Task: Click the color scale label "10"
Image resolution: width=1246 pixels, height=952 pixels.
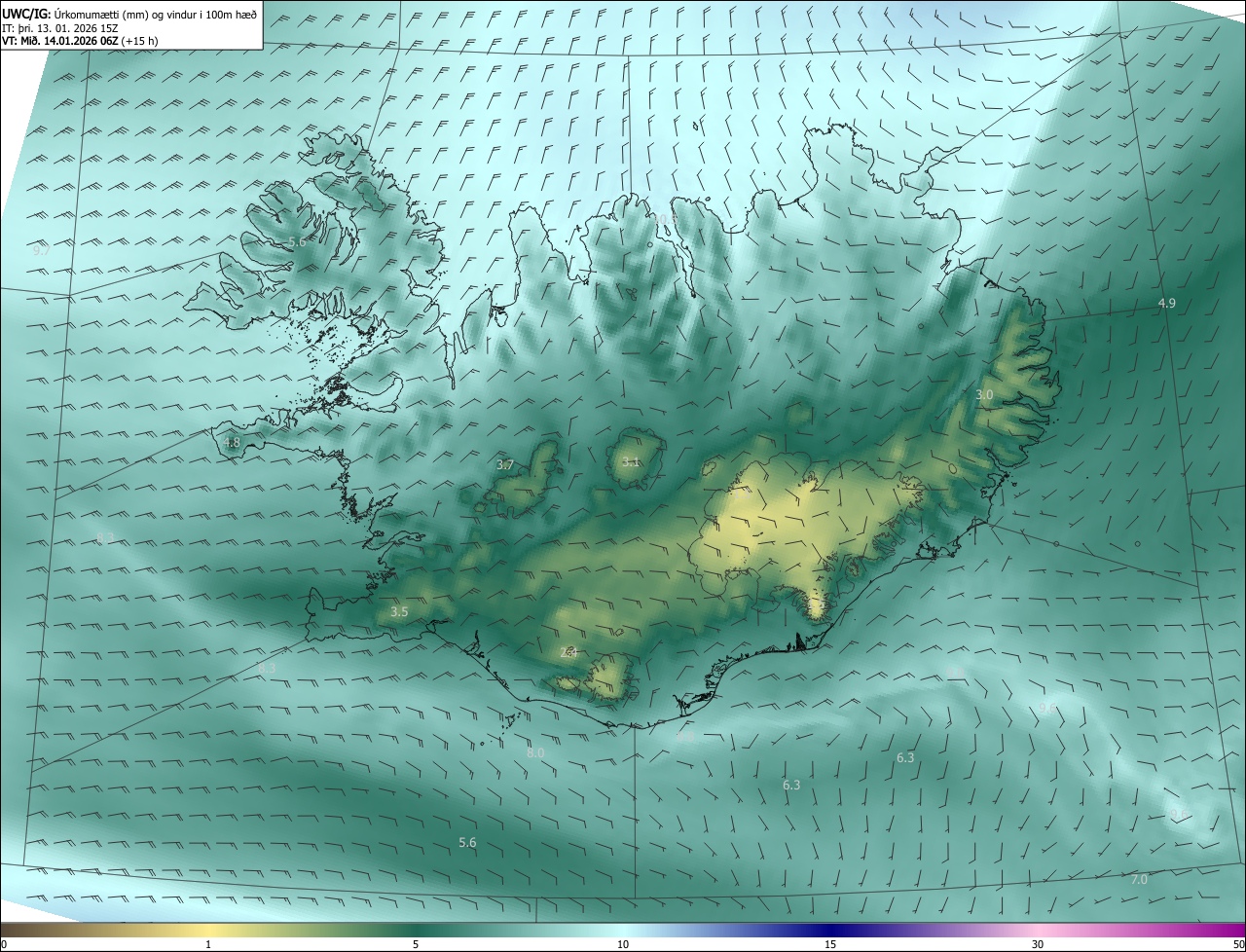Action: (x=623, y=944)
